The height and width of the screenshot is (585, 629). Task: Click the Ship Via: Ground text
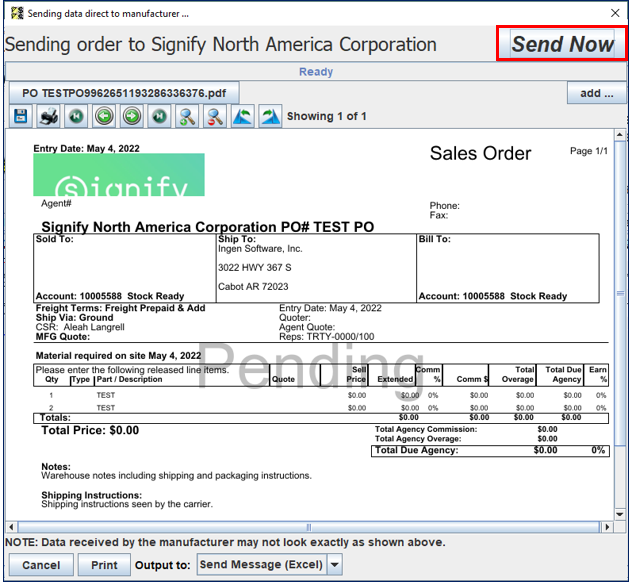(x=74, y=317)
